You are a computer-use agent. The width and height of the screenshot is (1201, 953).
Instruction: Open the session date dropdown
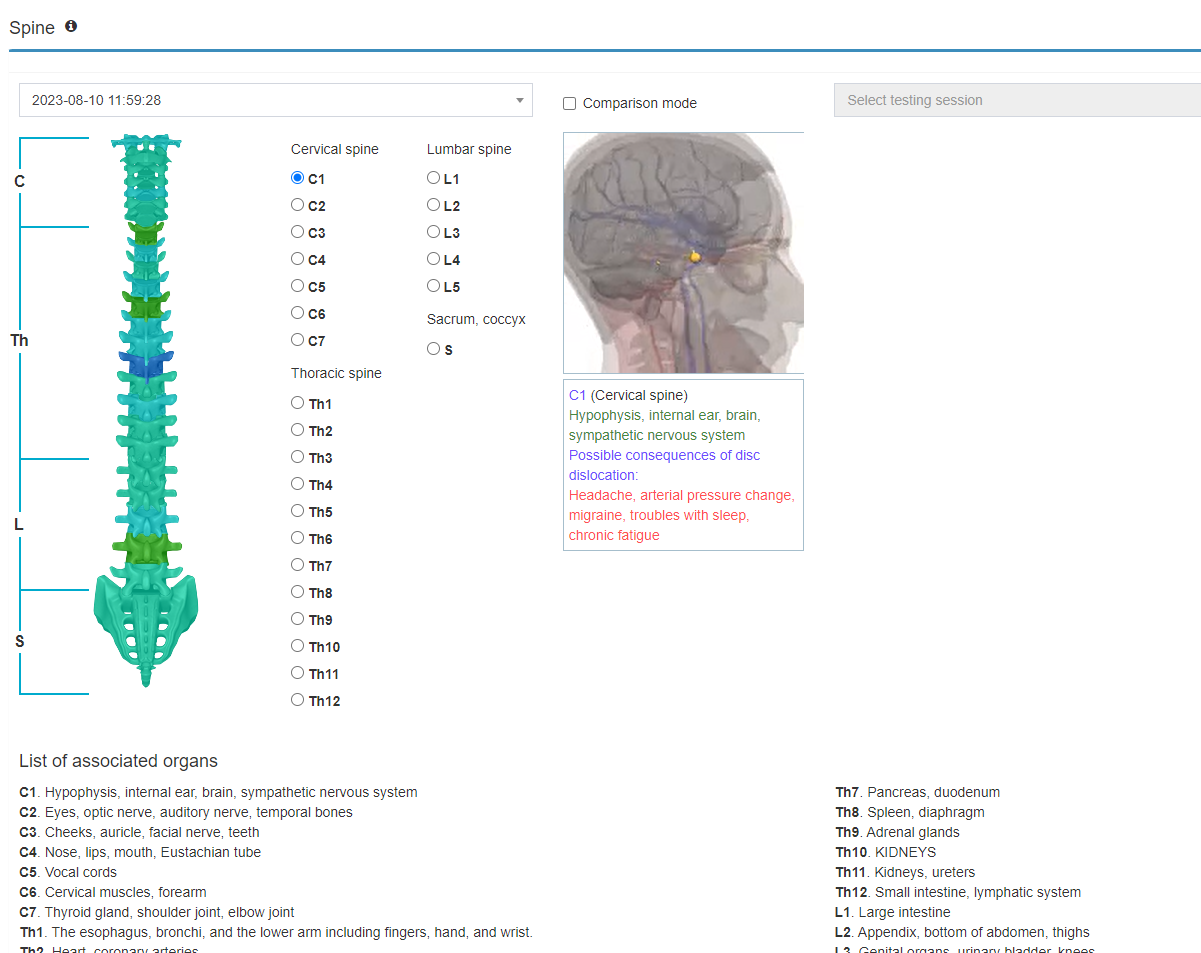[276, 100]
